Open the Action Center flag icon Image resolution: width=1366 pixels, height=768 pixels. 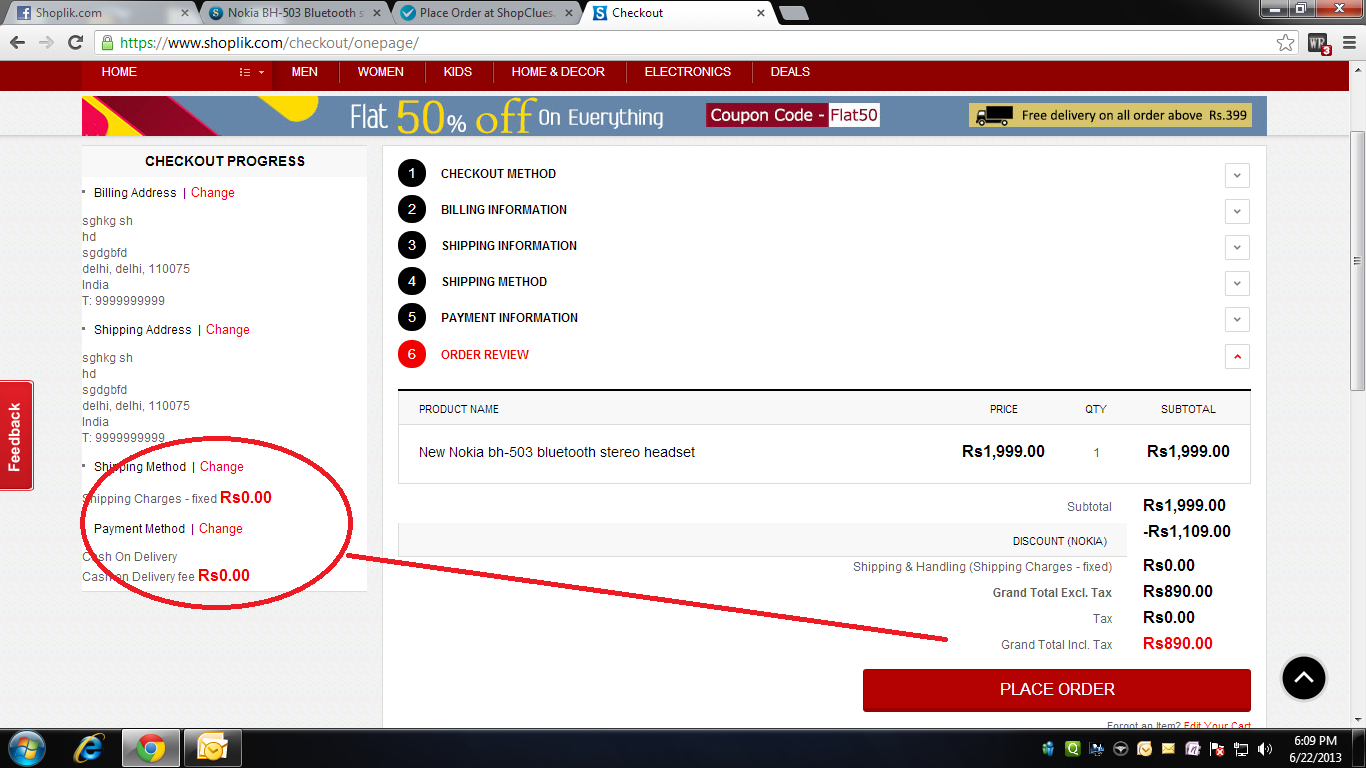click(x=1217, y=749)
